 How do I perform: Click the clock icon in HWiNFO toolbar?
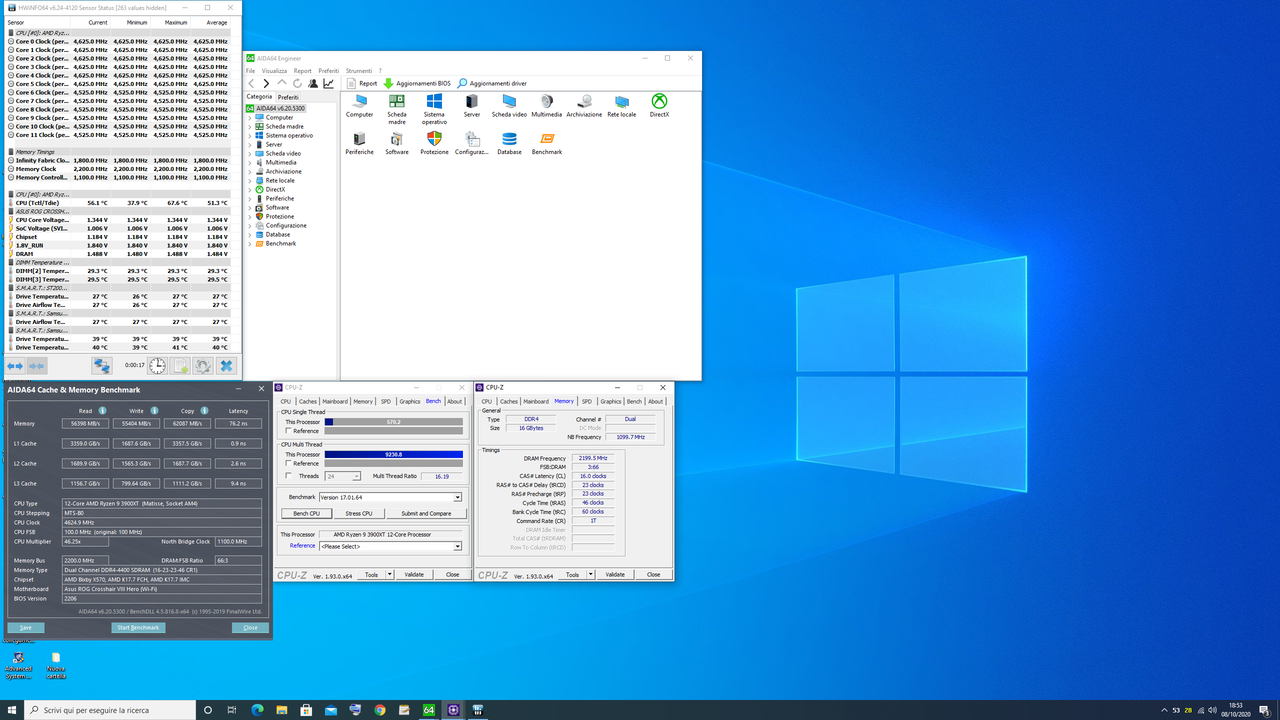(157, 366)
